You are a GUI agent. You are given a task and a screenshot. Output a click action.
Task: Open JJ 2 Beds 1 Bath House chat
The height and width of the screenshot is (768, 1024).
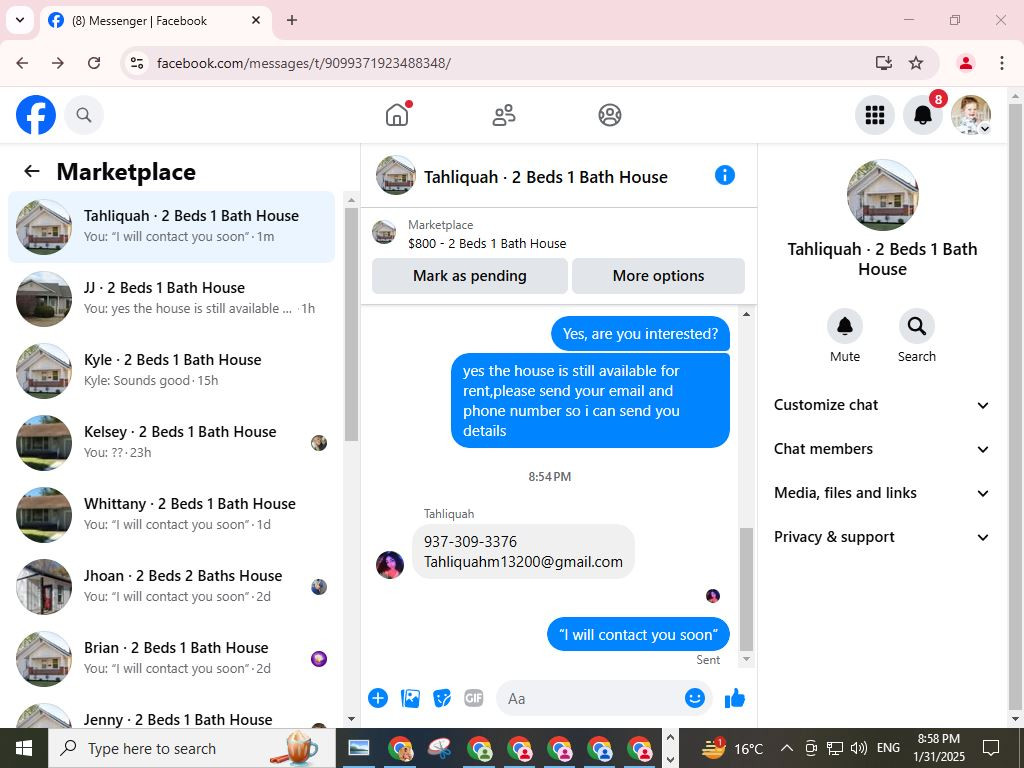171,298
